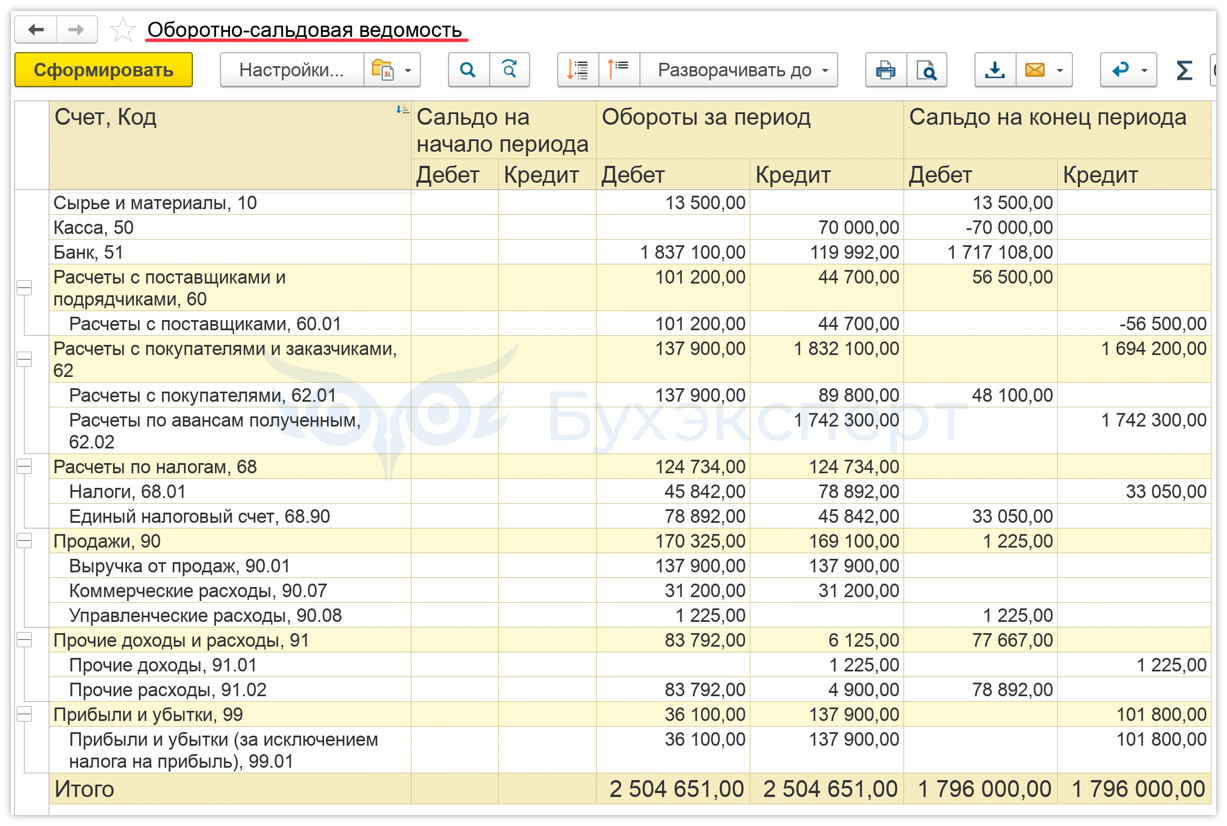The width and height of the screenshot is (1227, 826).
Task: Click the forward navigation arrow
Action: click(76, 30)
